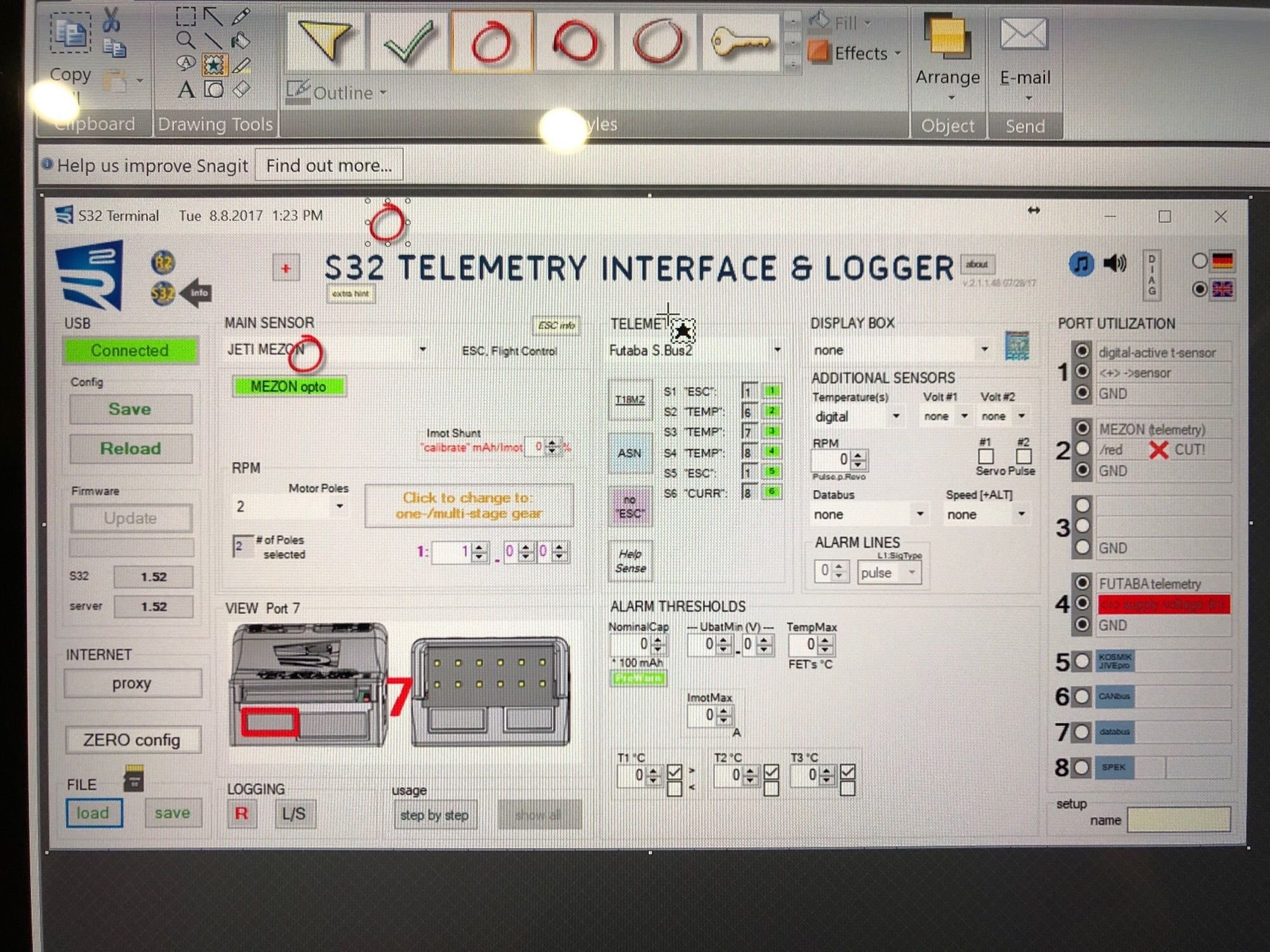The image size is (1270, 952).
Task: Select the Arrow drawing tool
Action: (x=213, y=16)
